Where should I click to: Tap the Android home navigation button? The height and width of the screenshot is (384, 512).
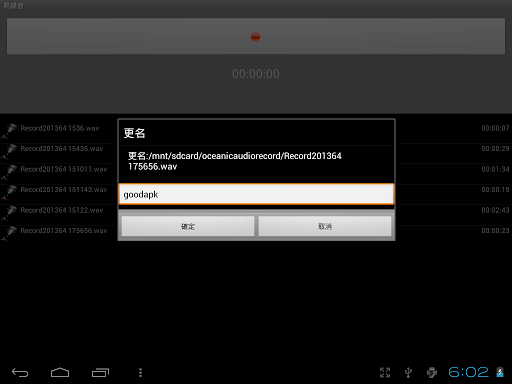(60, 372)
